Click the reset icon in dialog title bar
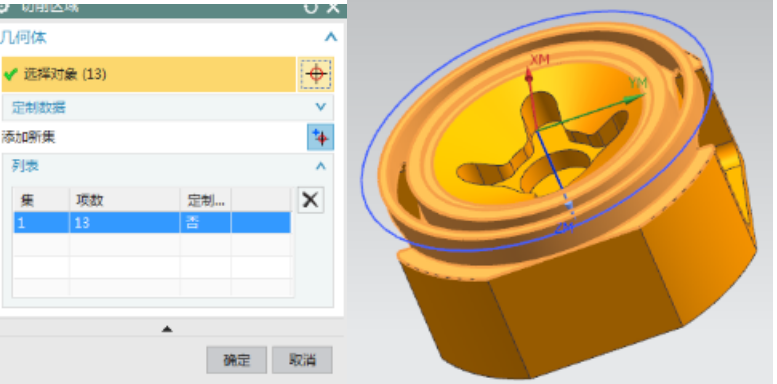 tap(311, 7)
